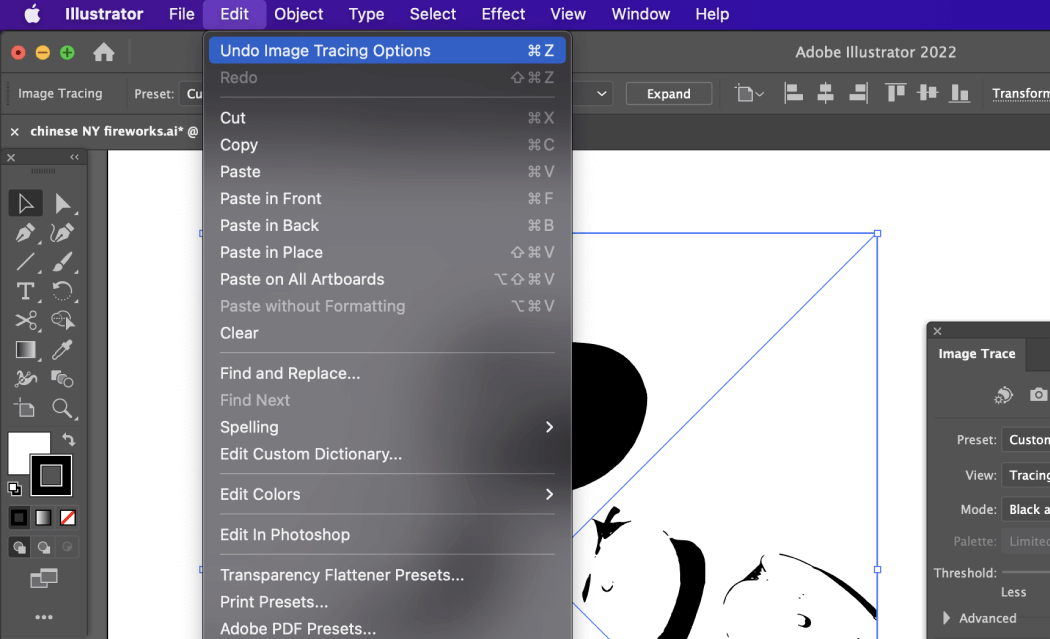
Task: Click horizontal align right icon
Action: pyautogui.click(x=858, y=93)
